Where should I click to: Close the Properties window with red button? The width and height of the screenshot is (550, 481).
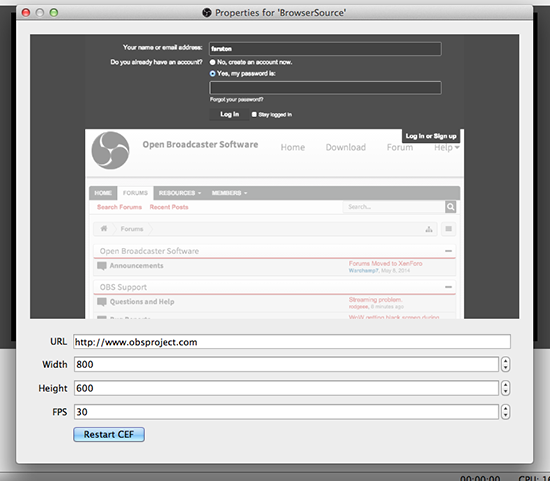click(x=26, y=13)
